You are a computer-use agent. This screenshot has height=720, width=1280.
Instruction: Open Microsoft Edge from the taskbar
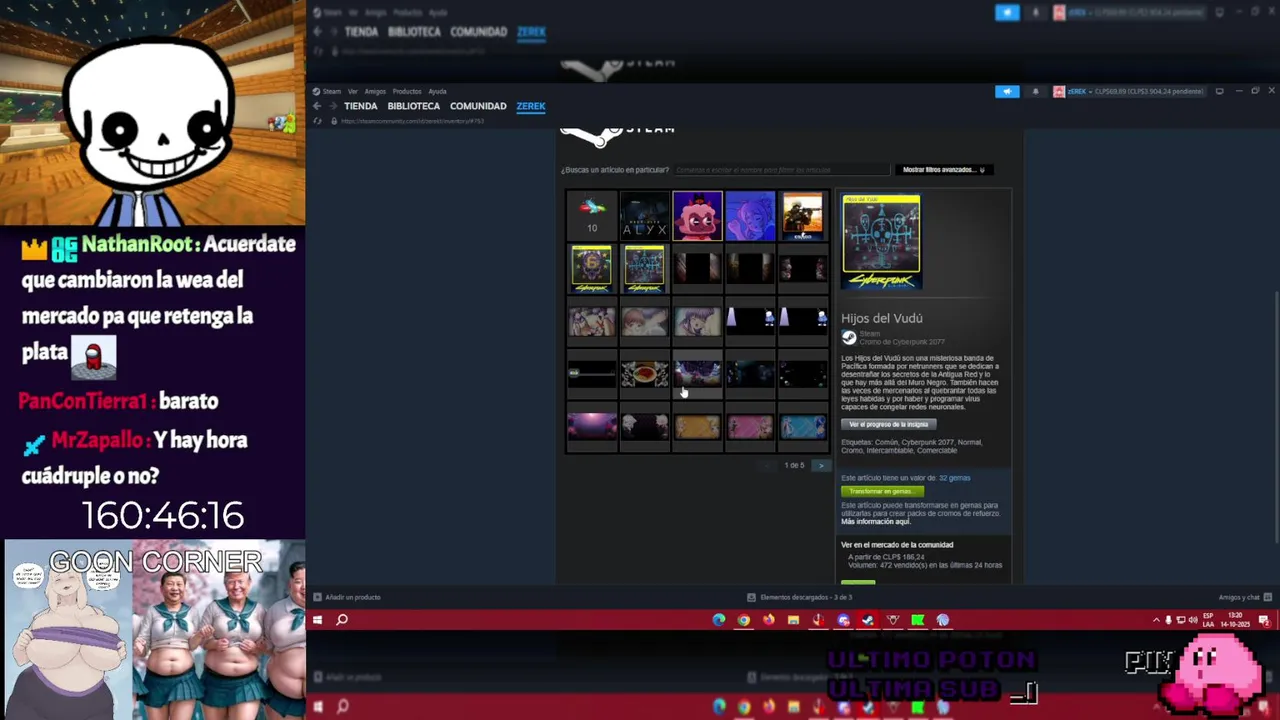719,620
